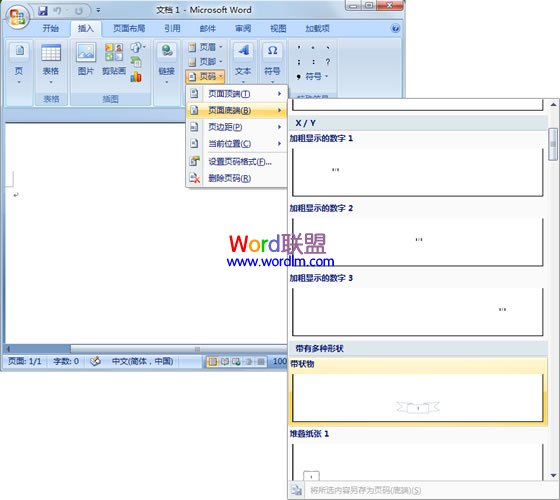Screen dimensions: 560x500
Task: Insert chart icon in 插图 group
Action: 136,76
